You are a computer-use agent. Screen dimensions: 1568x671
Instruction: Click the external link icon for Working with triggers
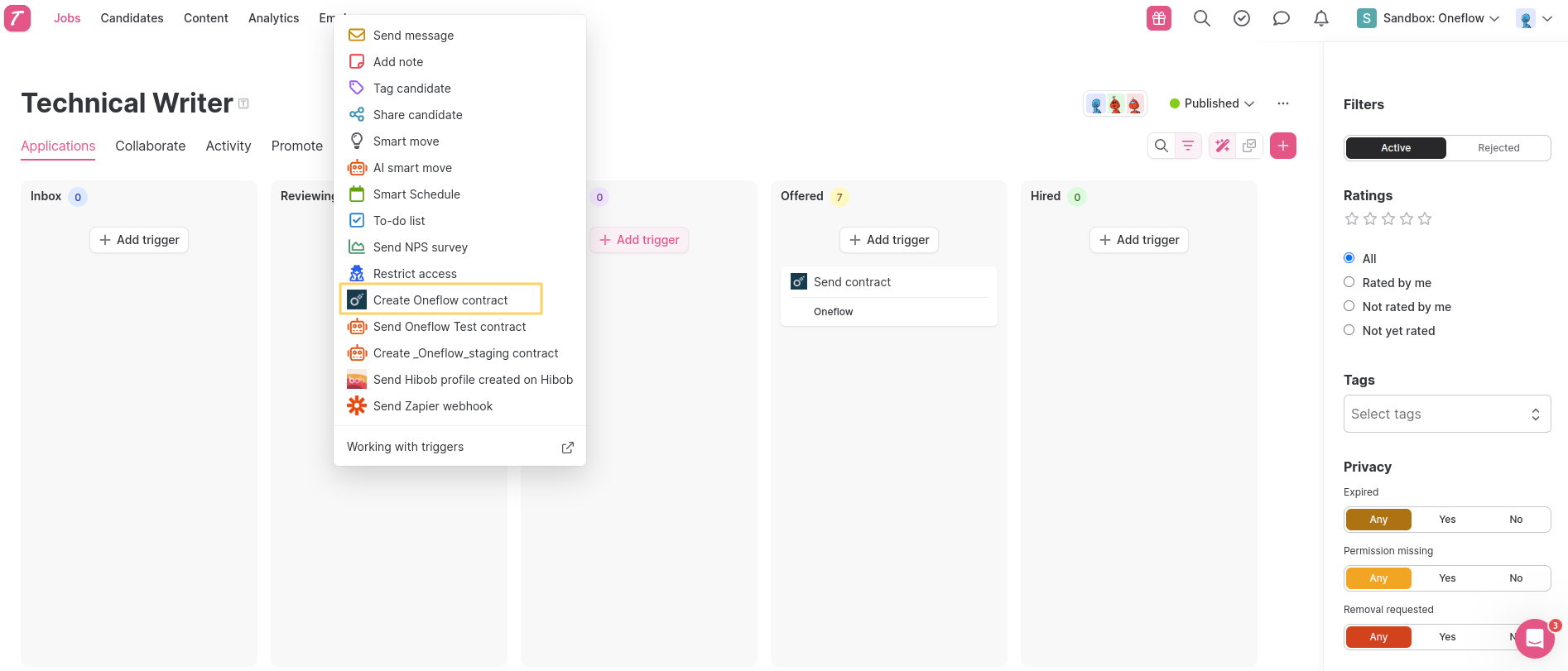[568, 448]
